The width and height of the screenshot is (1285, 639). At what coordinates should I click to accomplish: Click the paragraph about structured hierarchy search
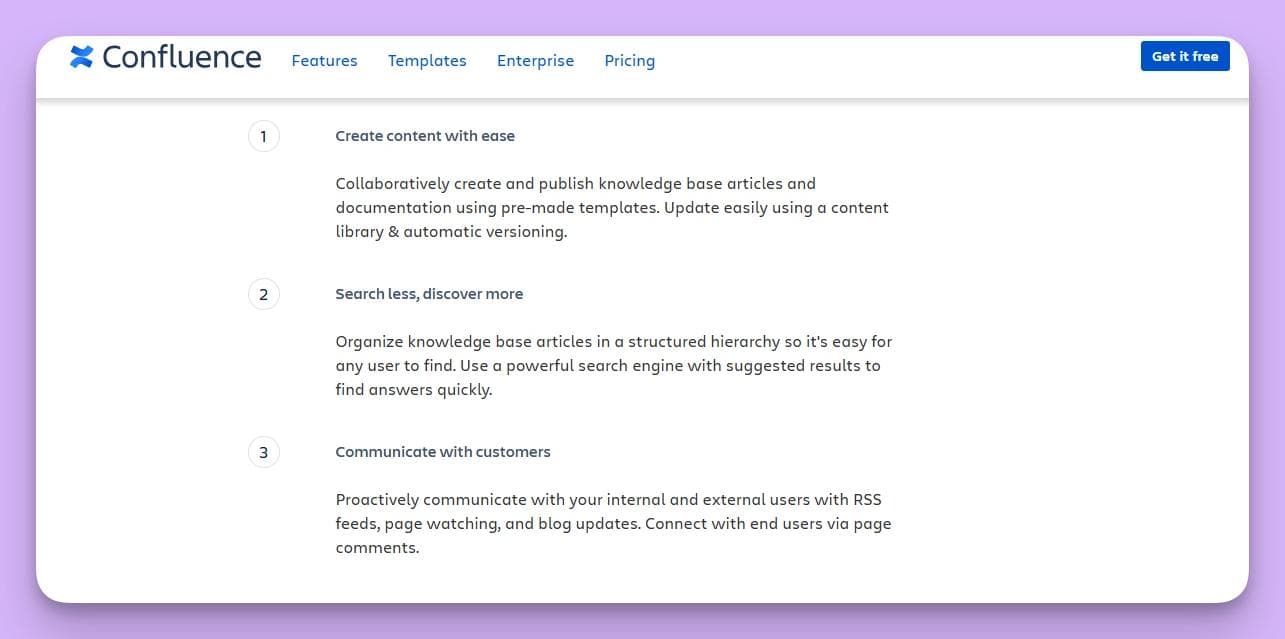pos(613,365)
